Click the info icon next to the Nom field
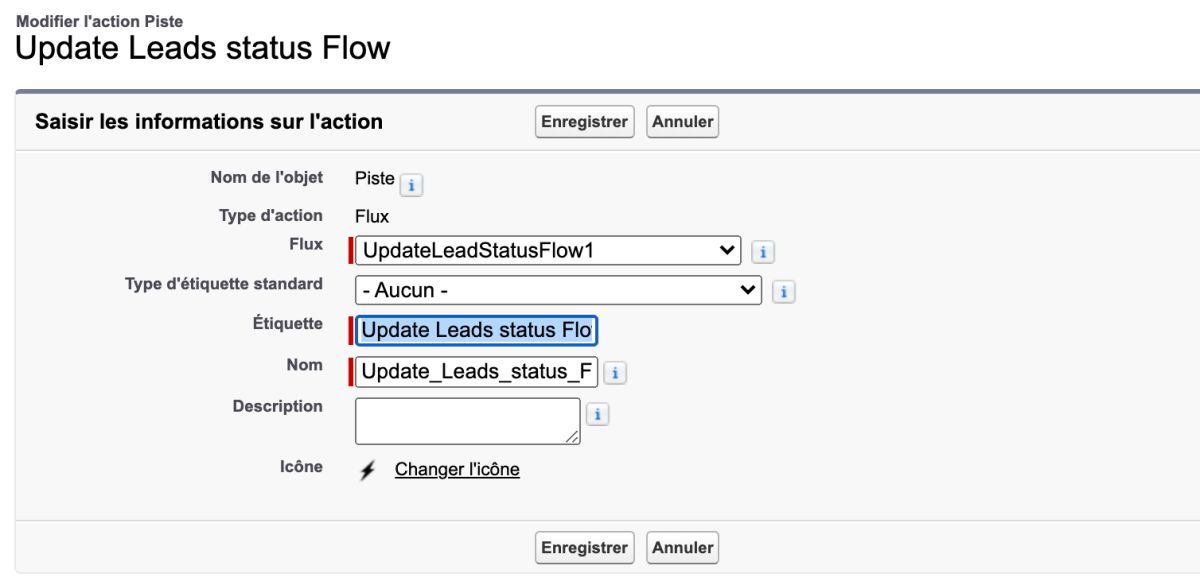The image size is (1200, 585). click(616, 373)
